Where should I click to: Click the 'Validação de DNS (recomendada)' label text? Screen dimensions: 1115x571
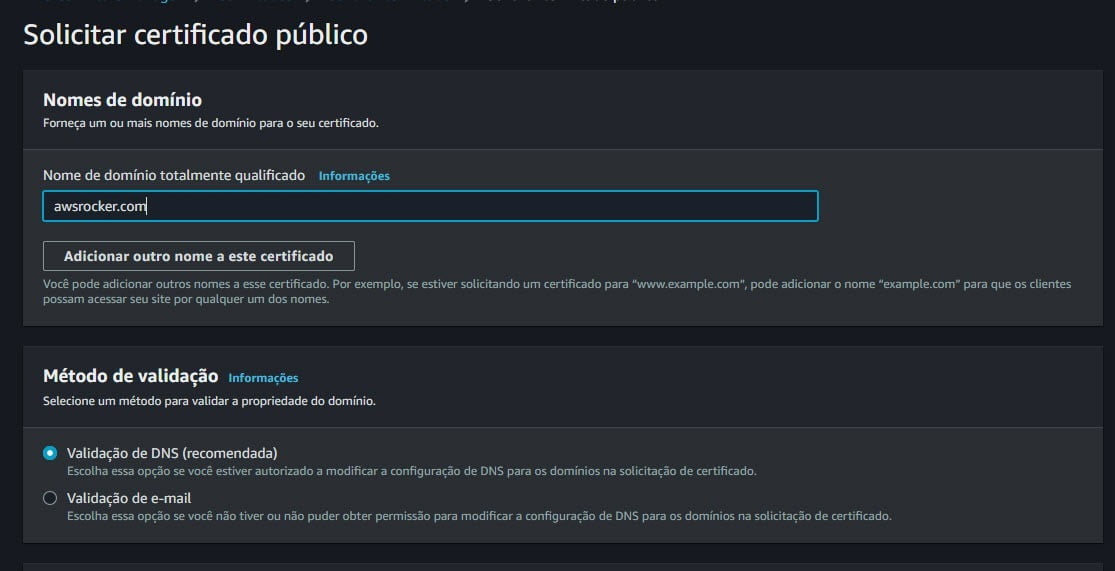(172, 453)
